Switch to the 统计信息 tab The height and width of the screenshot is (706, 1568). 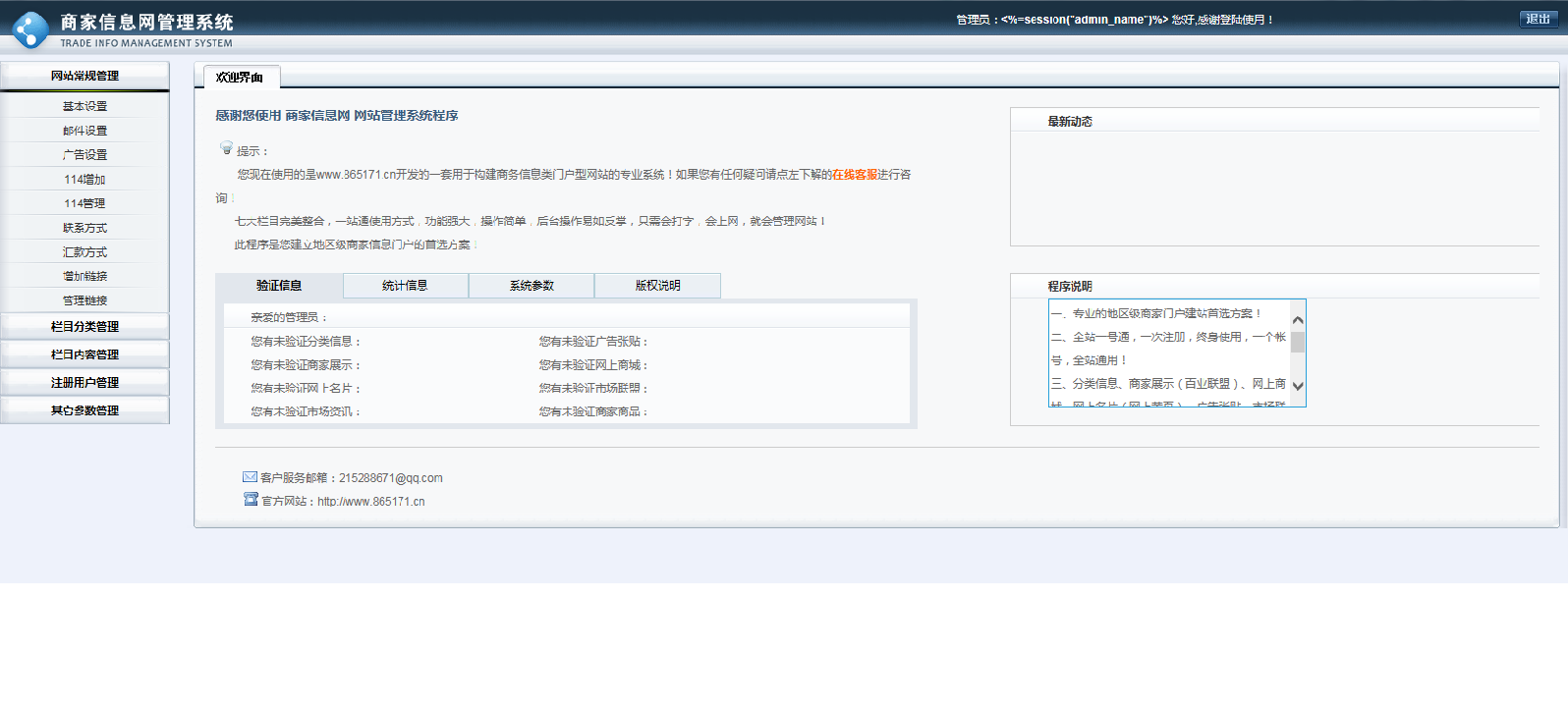(x=405, y=286)
